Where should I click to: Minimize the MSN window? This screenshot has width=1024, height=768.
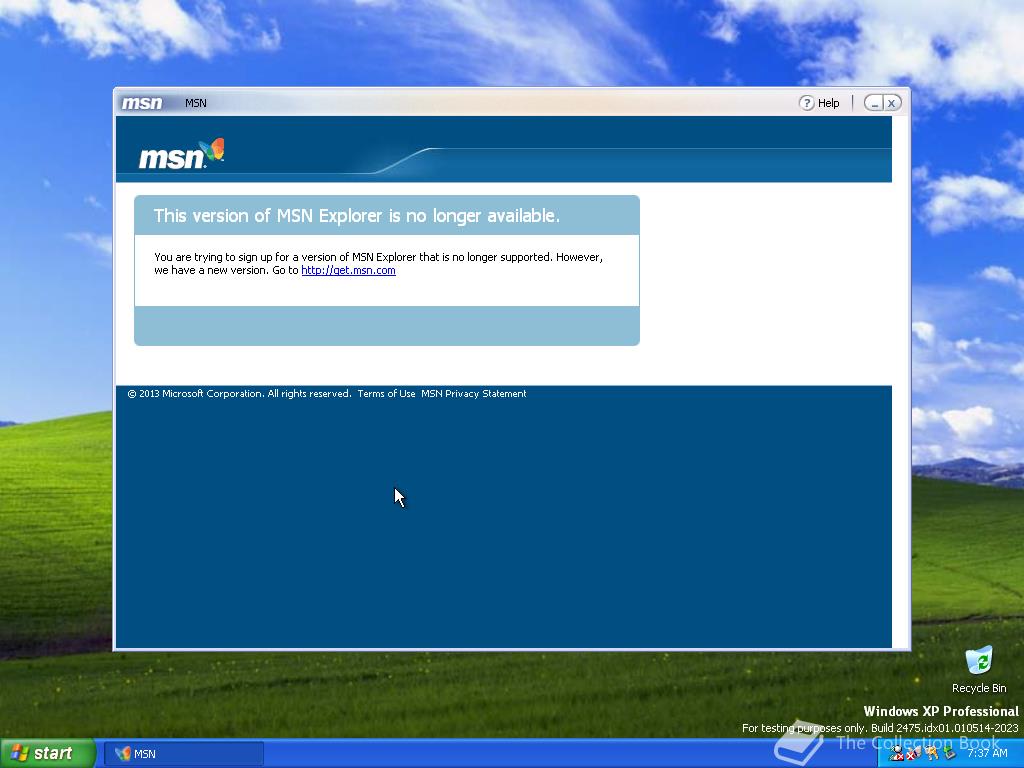[x=874, y=103]
